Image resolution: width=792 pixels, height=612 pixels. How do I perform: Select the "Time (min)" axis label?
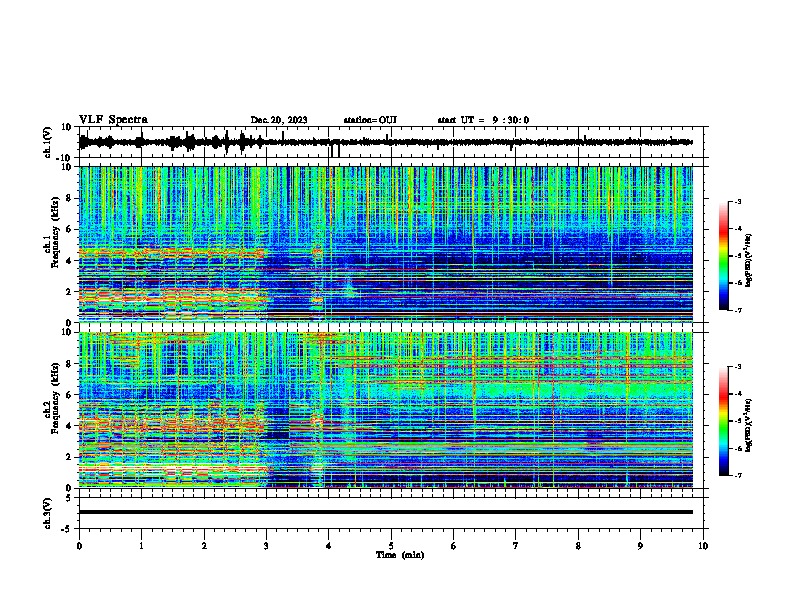(400, 555)
